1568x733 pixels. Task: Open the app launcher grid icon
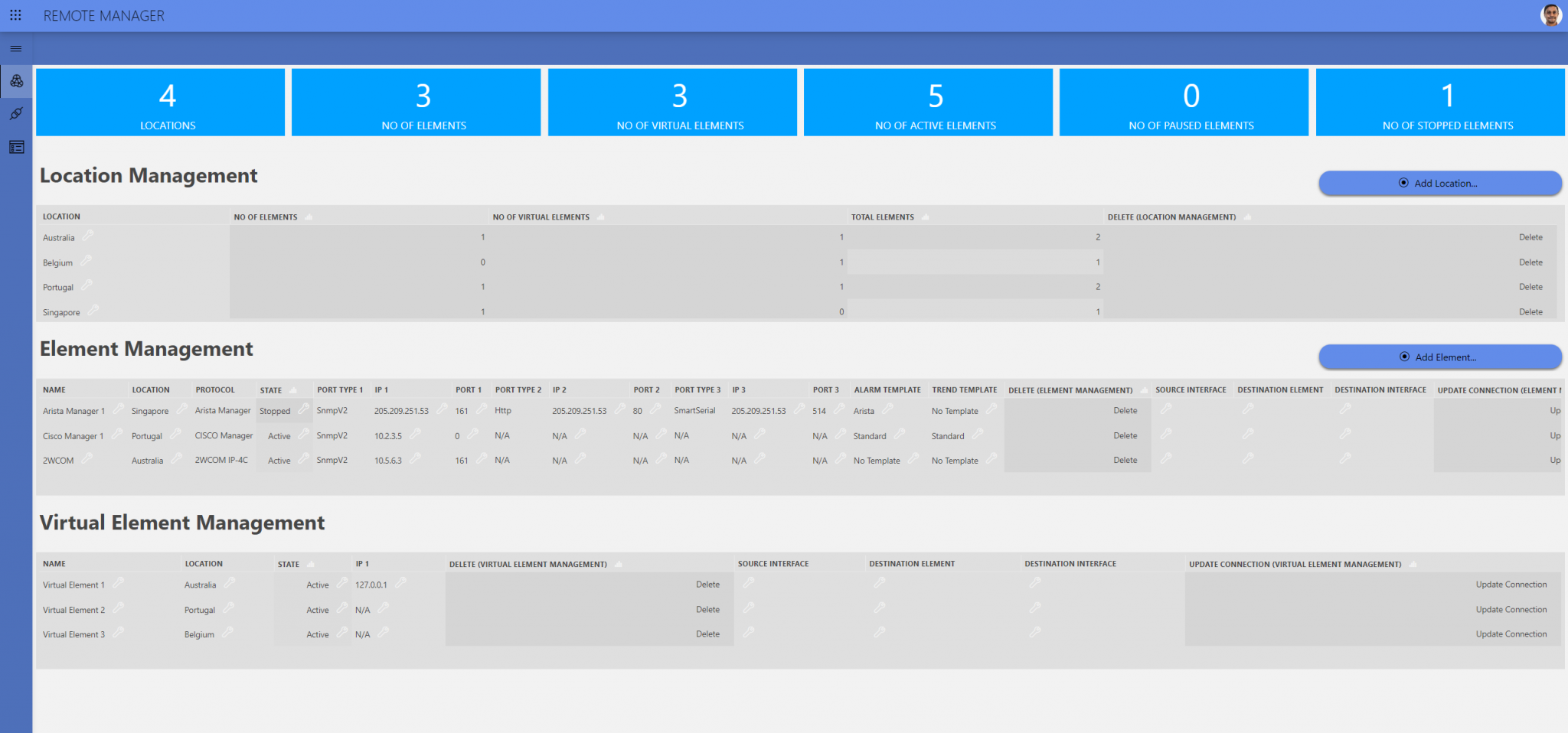[x=15, y=15]
